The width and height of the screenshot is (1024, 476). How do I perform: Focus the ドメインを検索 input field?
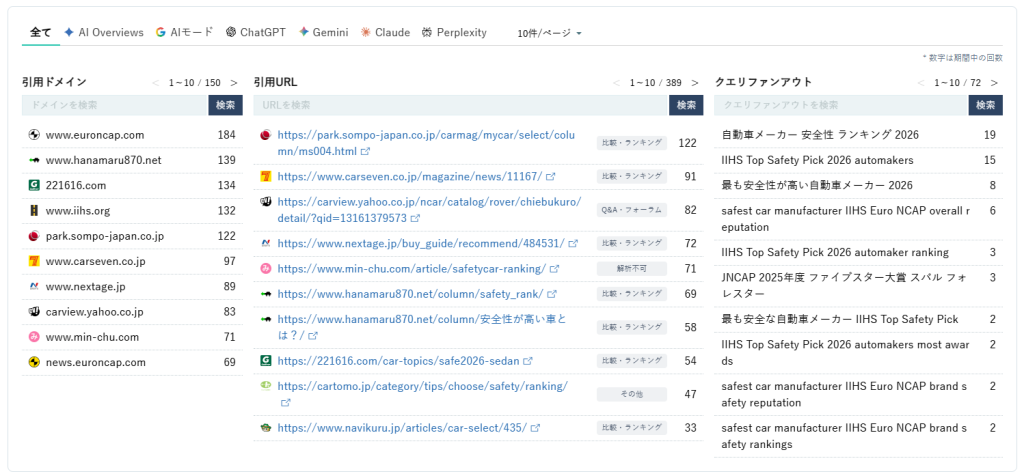point(115,105)
